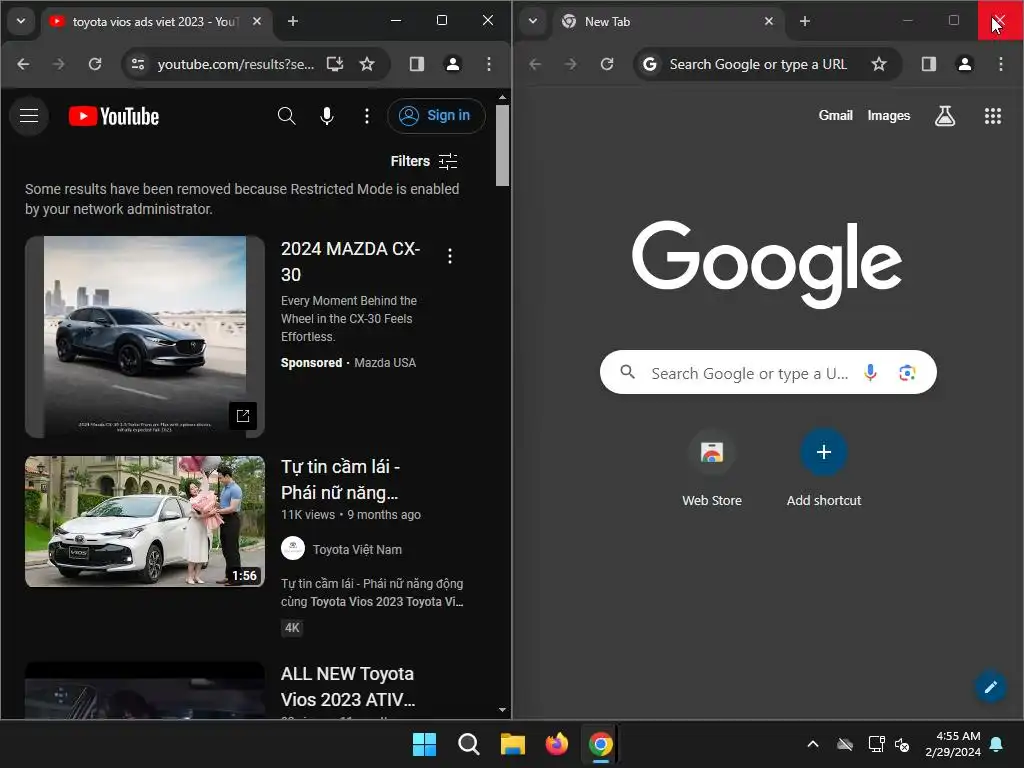Image resolution: width=1024 pixels, height=768 pixels.
Task: Open YouTube search magnifier icon
Action: (286, 116)
